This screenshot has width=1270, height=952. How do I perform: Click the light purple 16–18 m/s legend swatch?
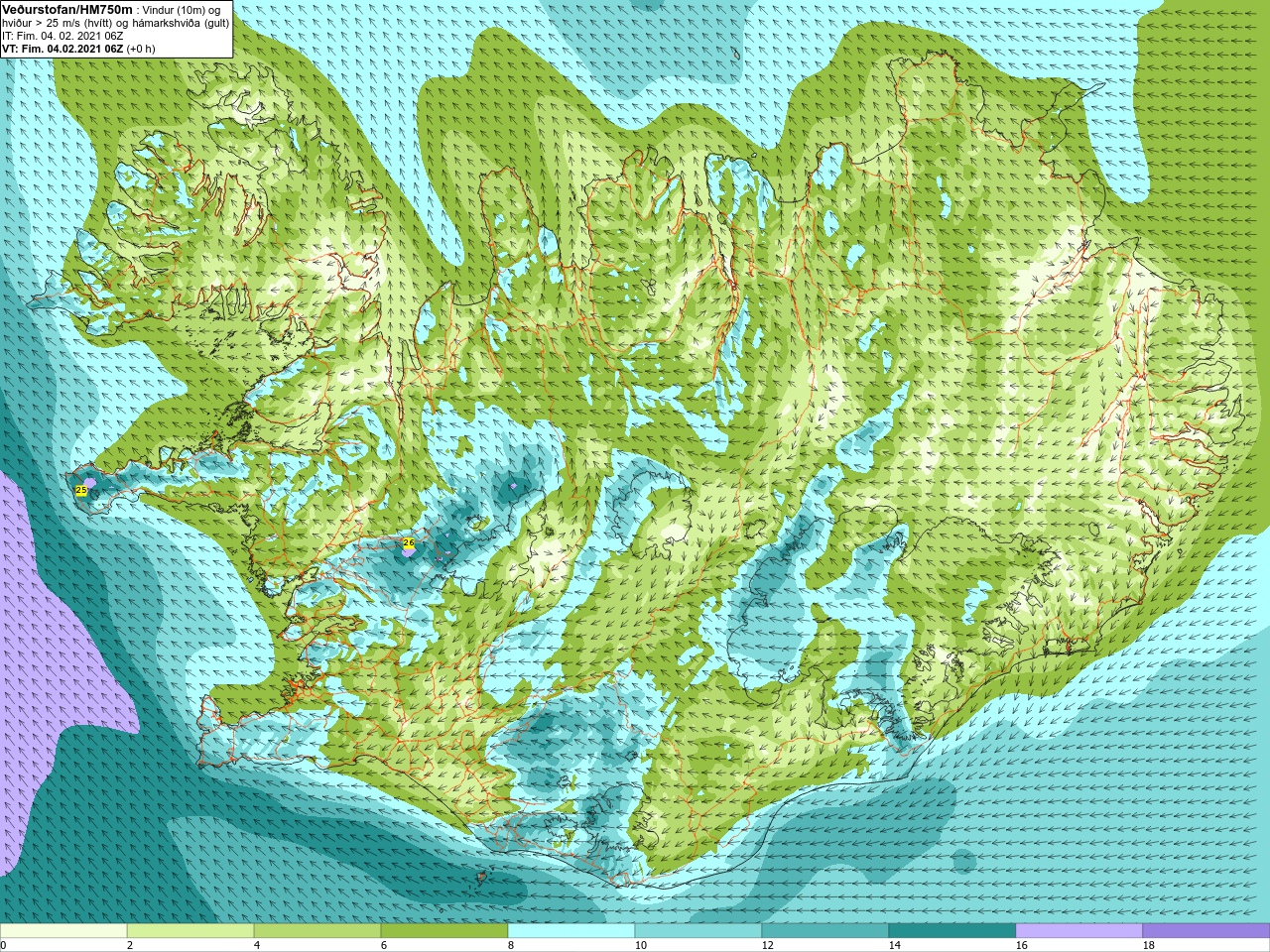coord(1079,930)
